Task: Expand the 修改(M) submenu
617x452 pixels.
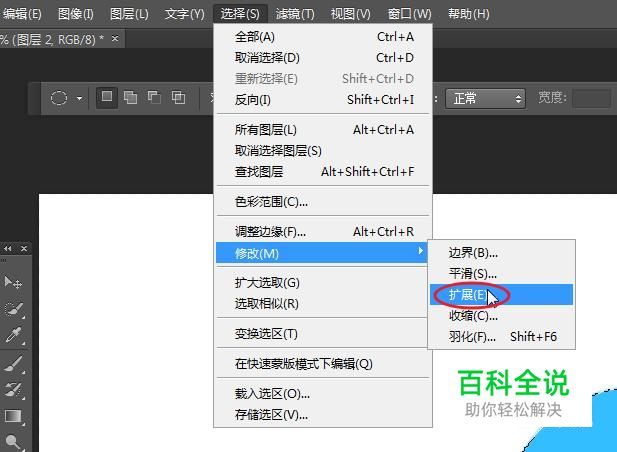Action: pos(322,253)
